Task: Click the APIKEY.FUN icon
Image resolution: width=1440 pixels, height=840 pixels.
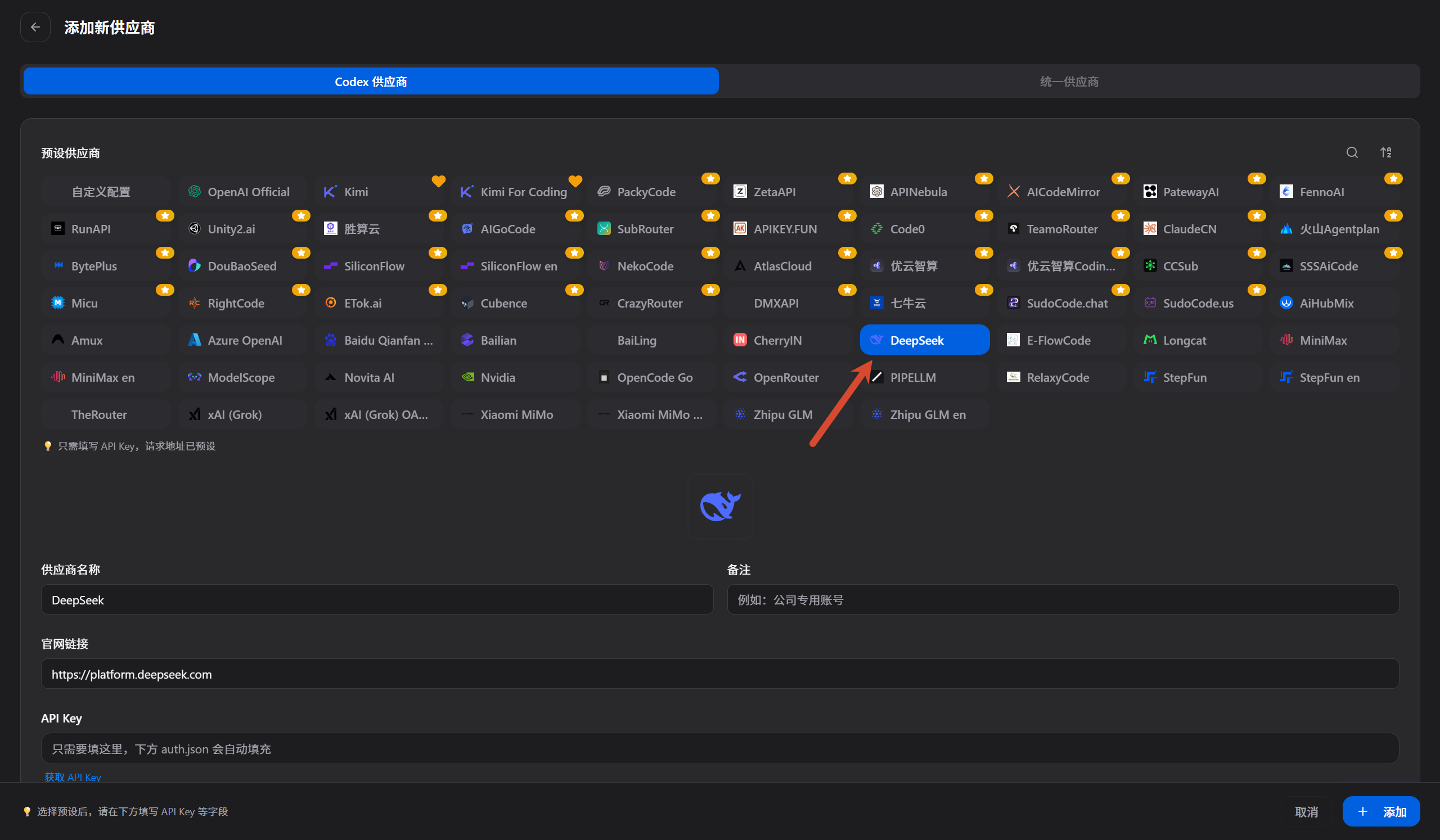Action: [x=740, y=229]
